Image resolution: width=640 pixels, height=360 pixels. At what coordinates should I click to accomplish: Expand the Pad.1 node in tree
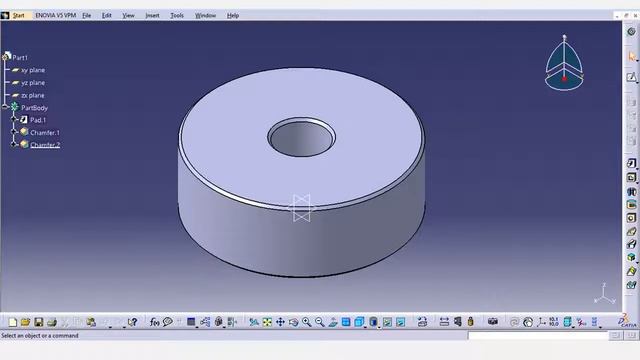[14, 119]
